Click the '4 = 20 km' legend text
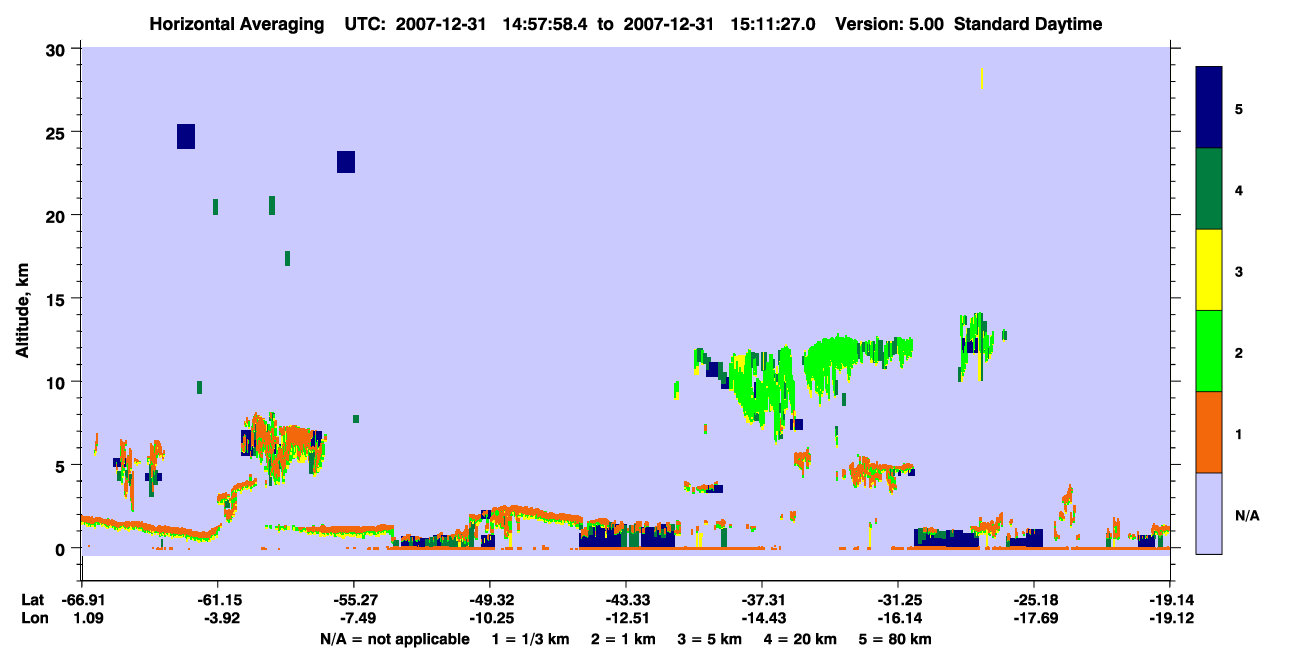The width and height of the screenshot is (1300, 667). [800, 639]
